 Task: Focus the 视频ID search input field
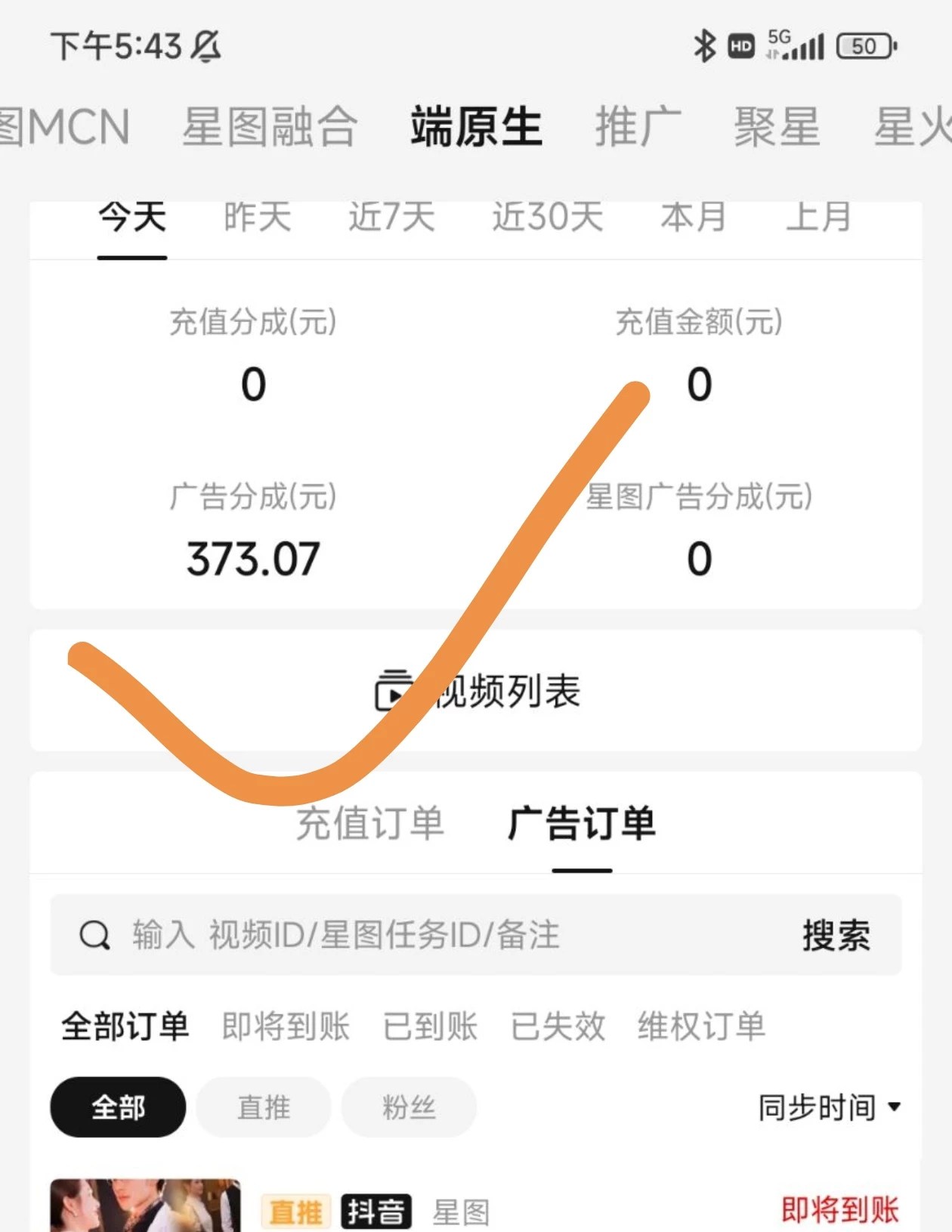(x=453, y=935)
